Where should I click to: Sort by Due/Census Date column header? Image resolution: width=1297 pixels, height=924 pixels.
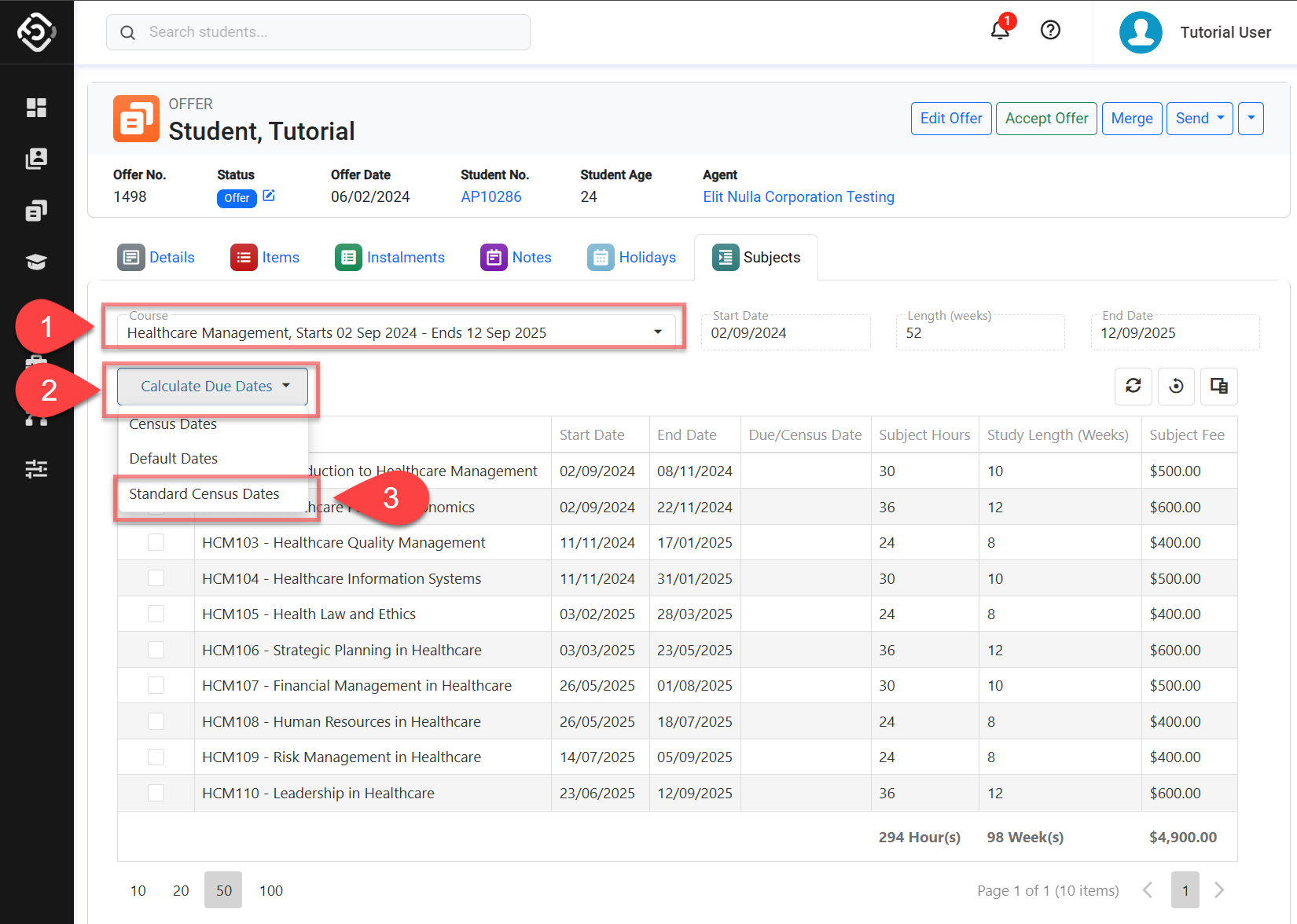click(805, 434)
